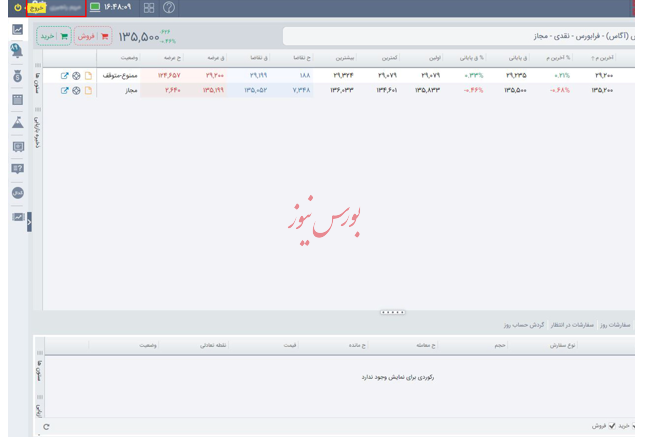
Task: Sort by the کمترین column header
Action: pyautogui.click(x=389, y=58)
